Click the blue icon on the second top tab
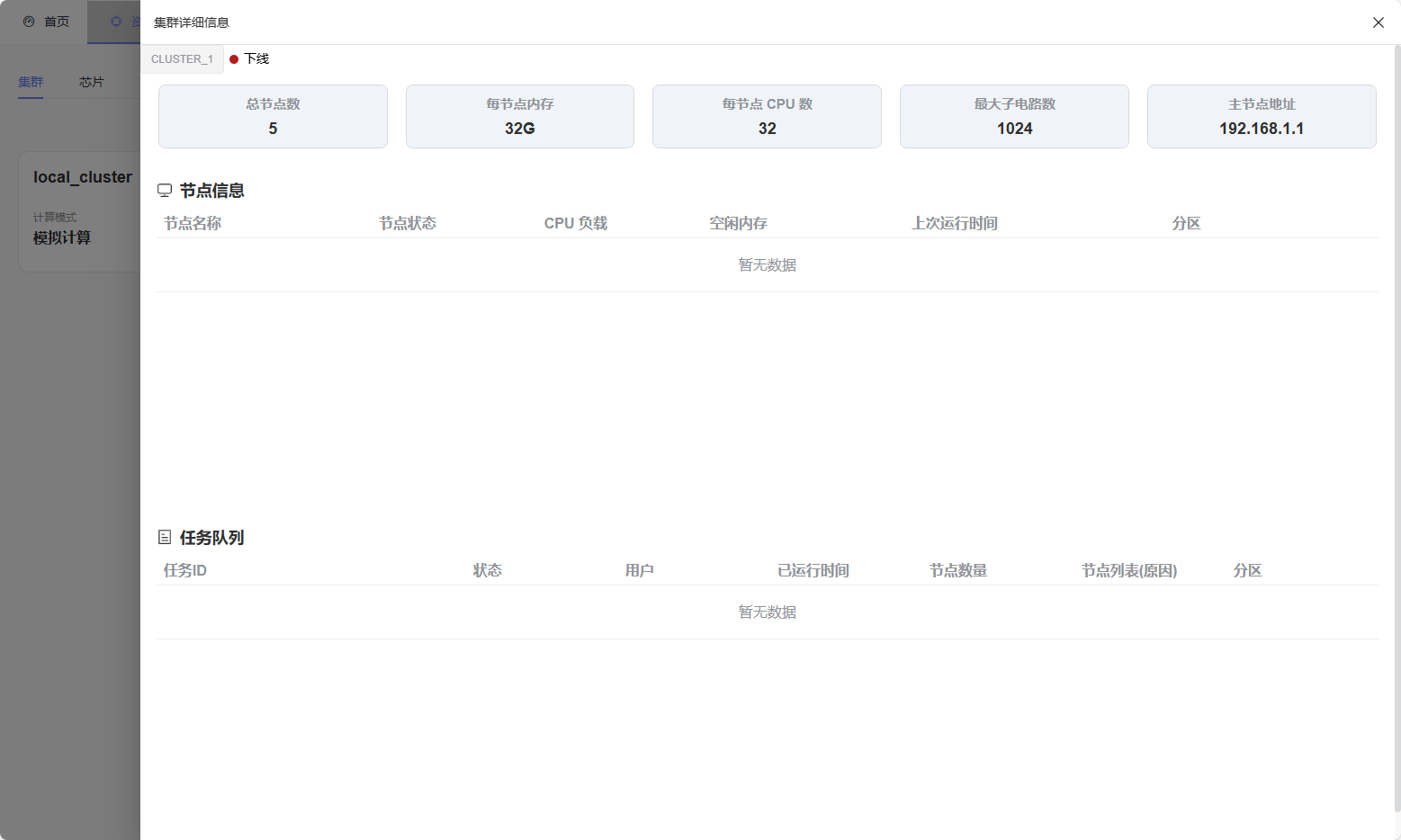 116,22
